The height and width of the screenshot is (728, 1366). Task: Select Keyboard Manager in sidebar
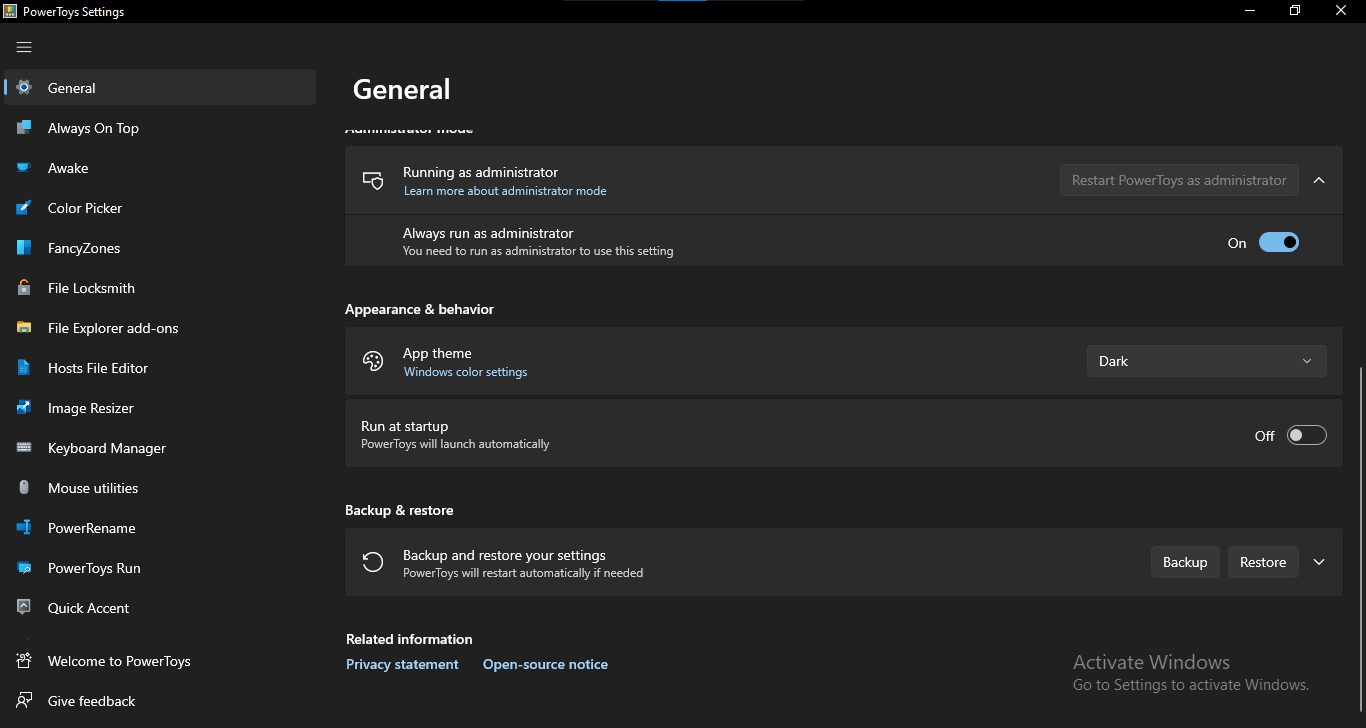click(x=160, y=448)
